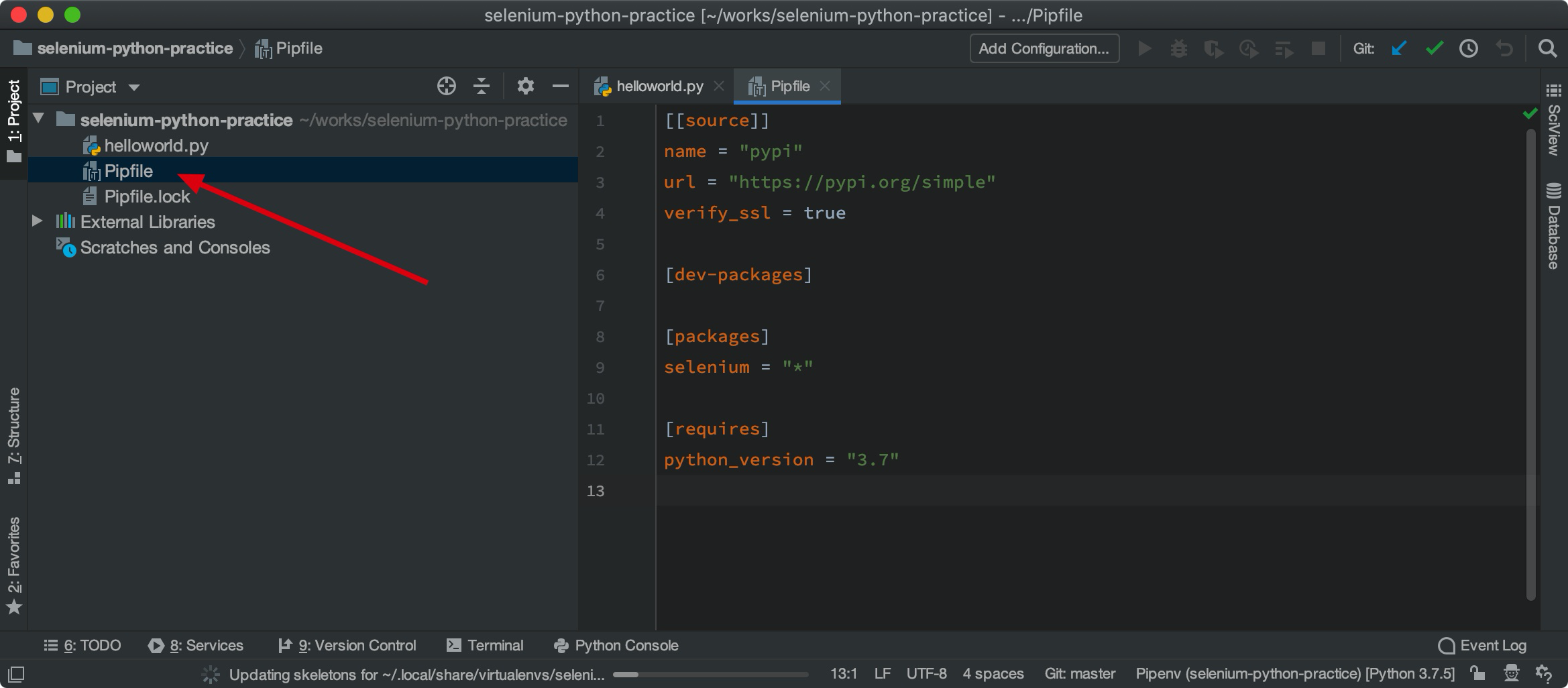Click the verify_ssl = true line
The width and height of the screenshot is (1568, 688).
(x=754, y=213)
